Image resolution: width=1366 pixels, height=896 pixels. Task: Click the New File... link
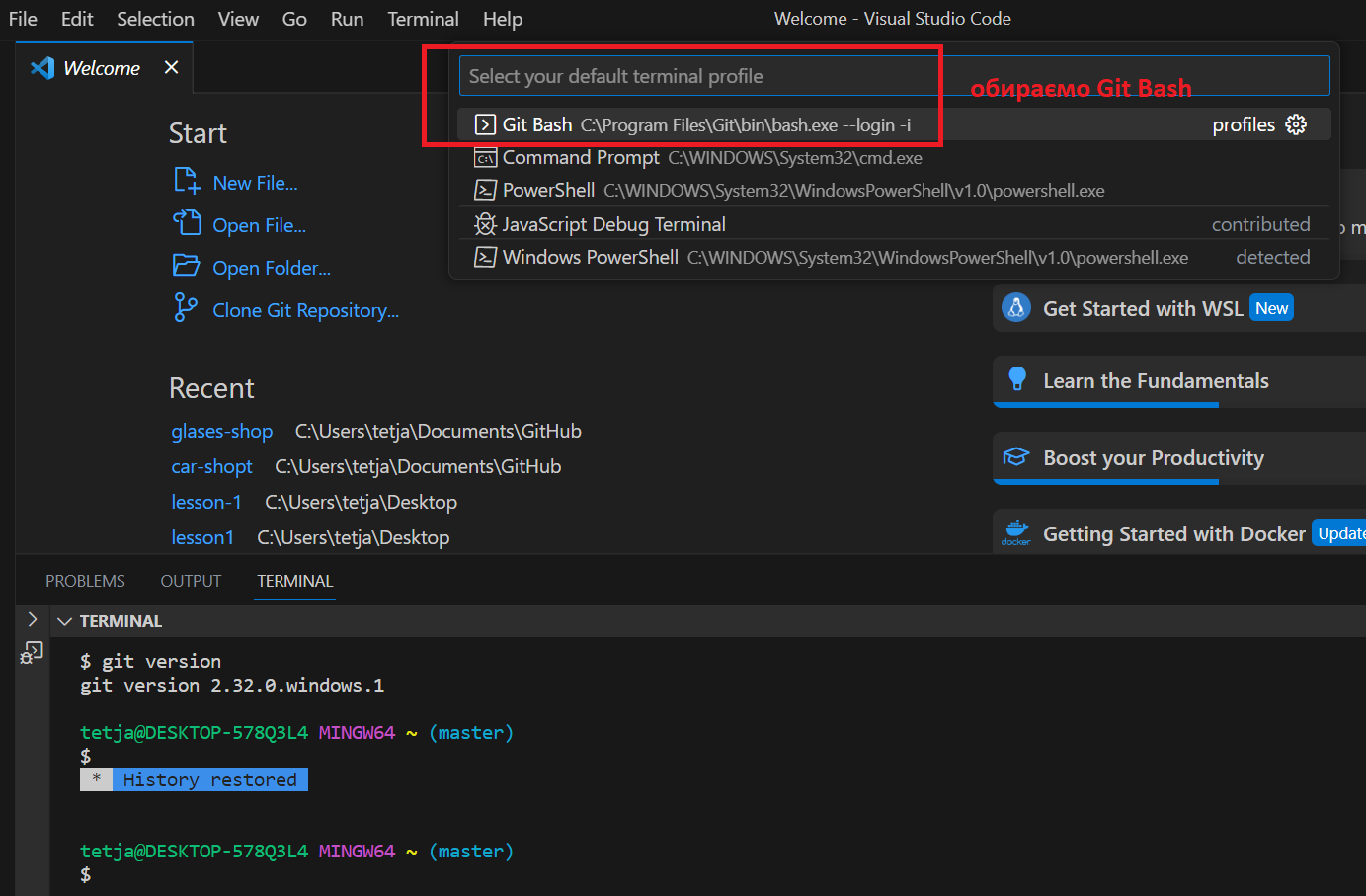click(255, 183)
